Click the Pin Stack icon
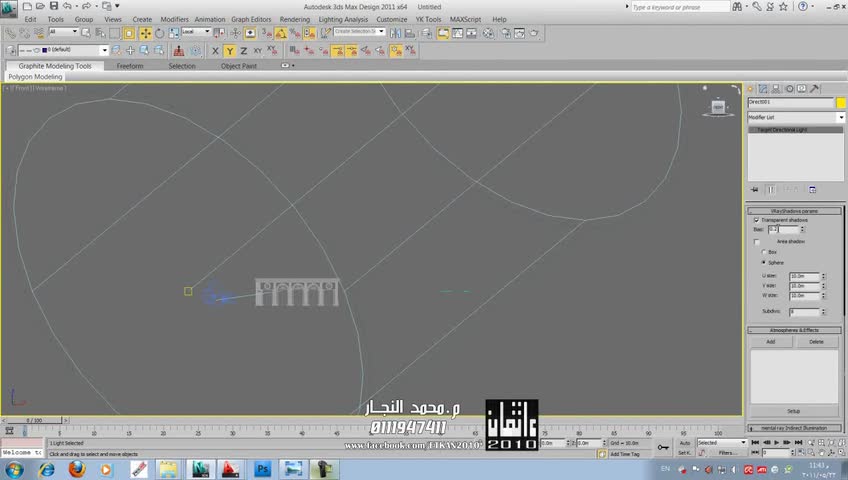848x480 pixels. (x=754, y=190)
